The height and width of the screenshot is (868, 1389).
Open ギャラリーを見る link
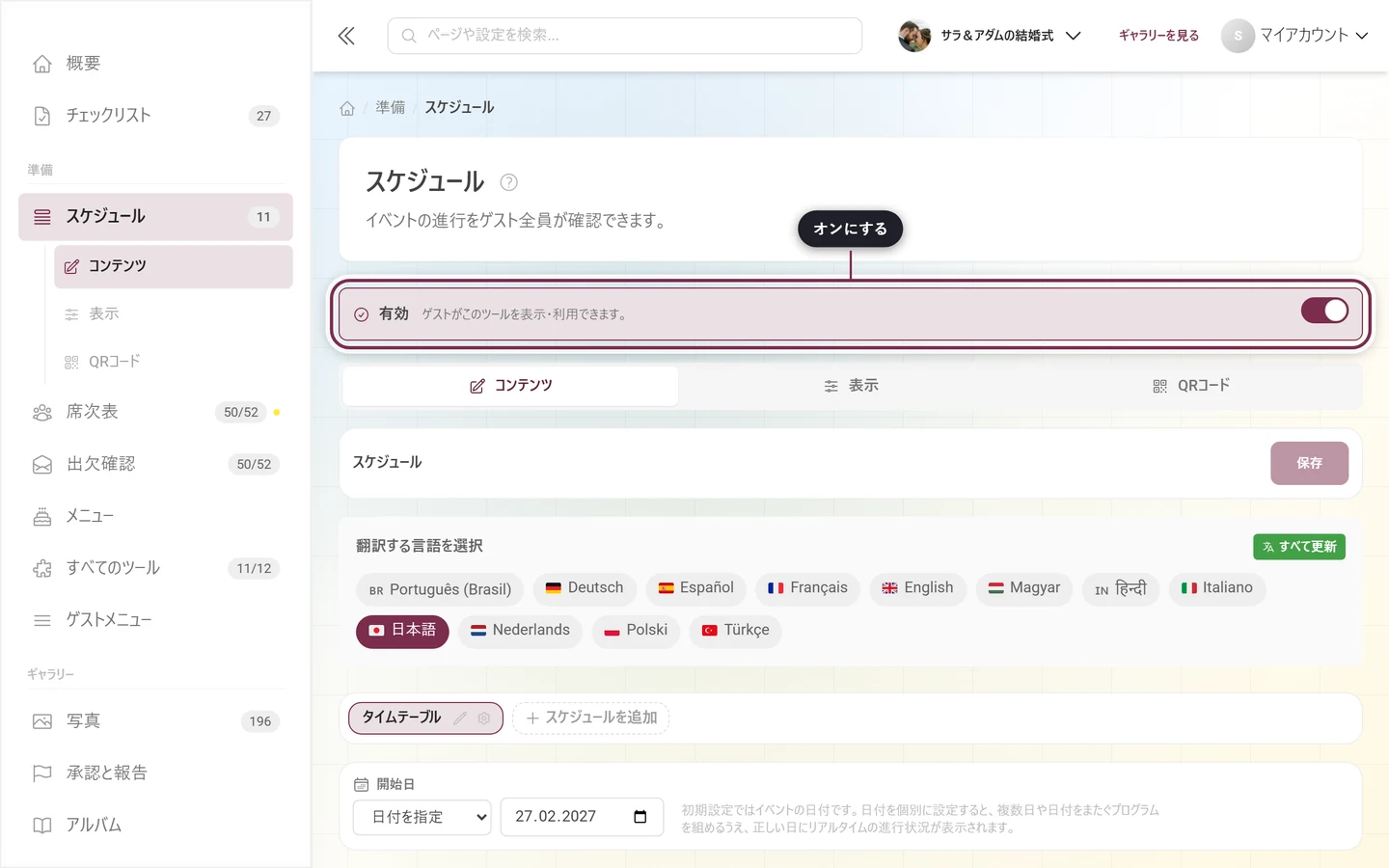coord(1158,36)
